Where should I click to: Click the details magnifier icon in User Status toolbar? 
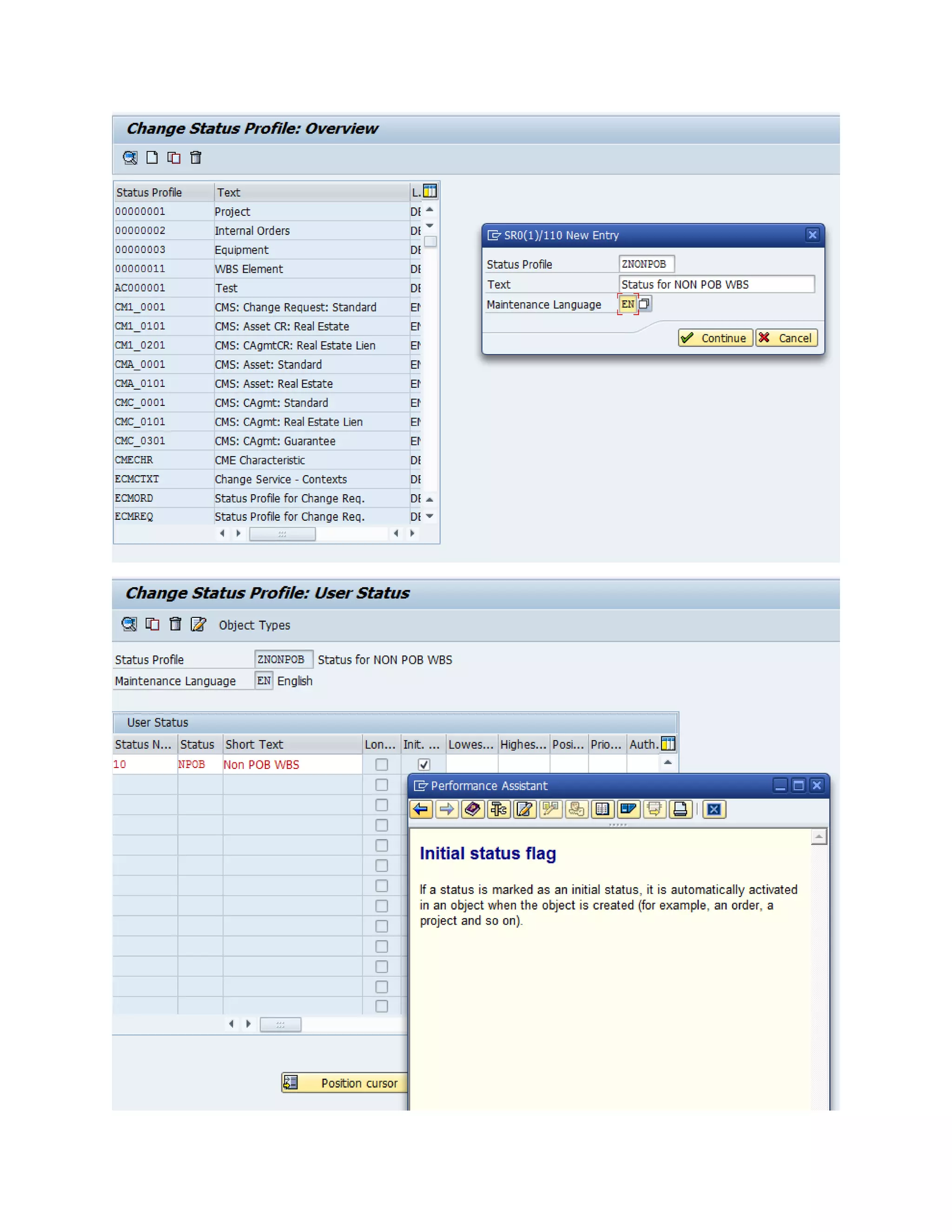(129, 624)
